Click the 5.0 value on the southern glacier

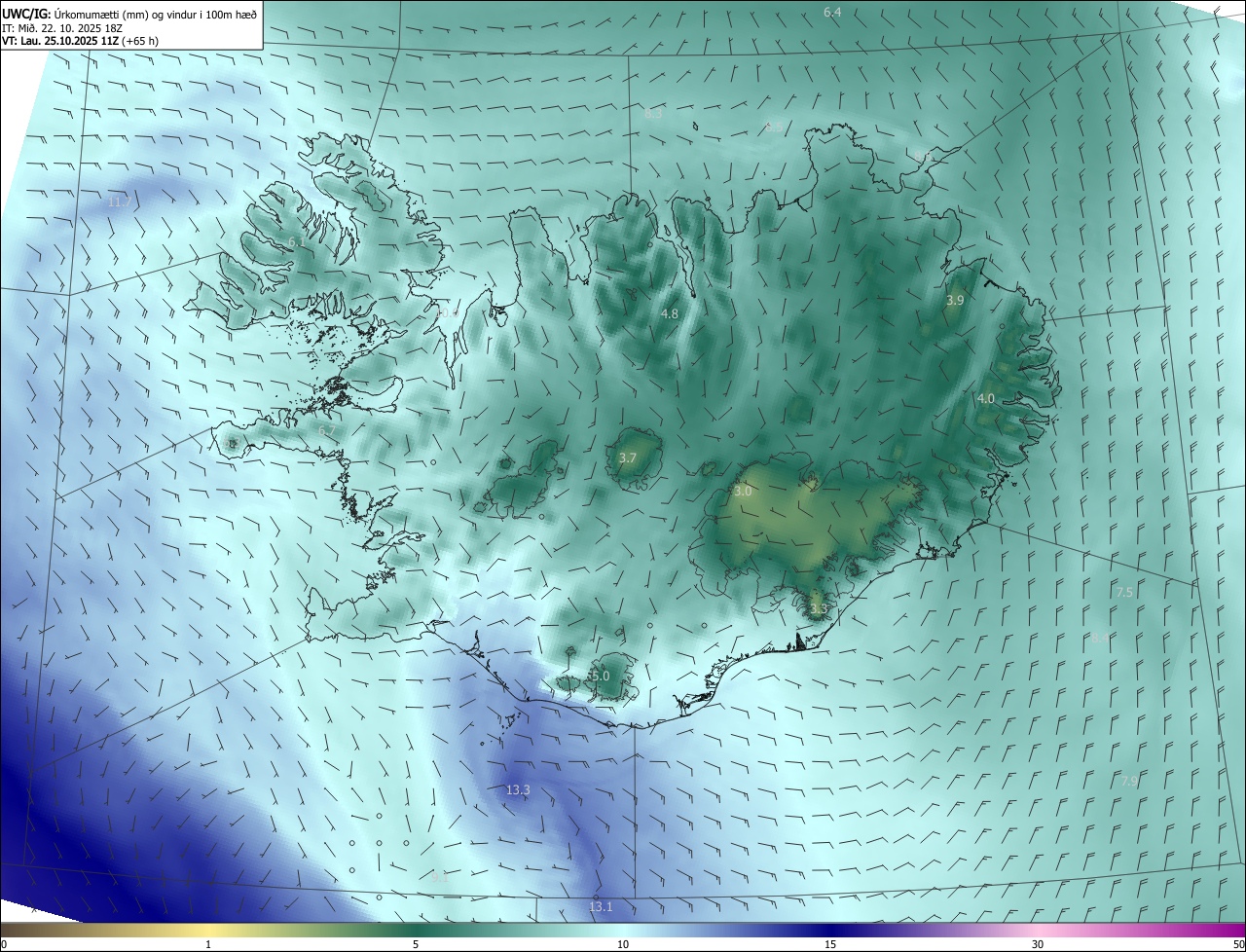pyautogui.click(x=599, y=676)
